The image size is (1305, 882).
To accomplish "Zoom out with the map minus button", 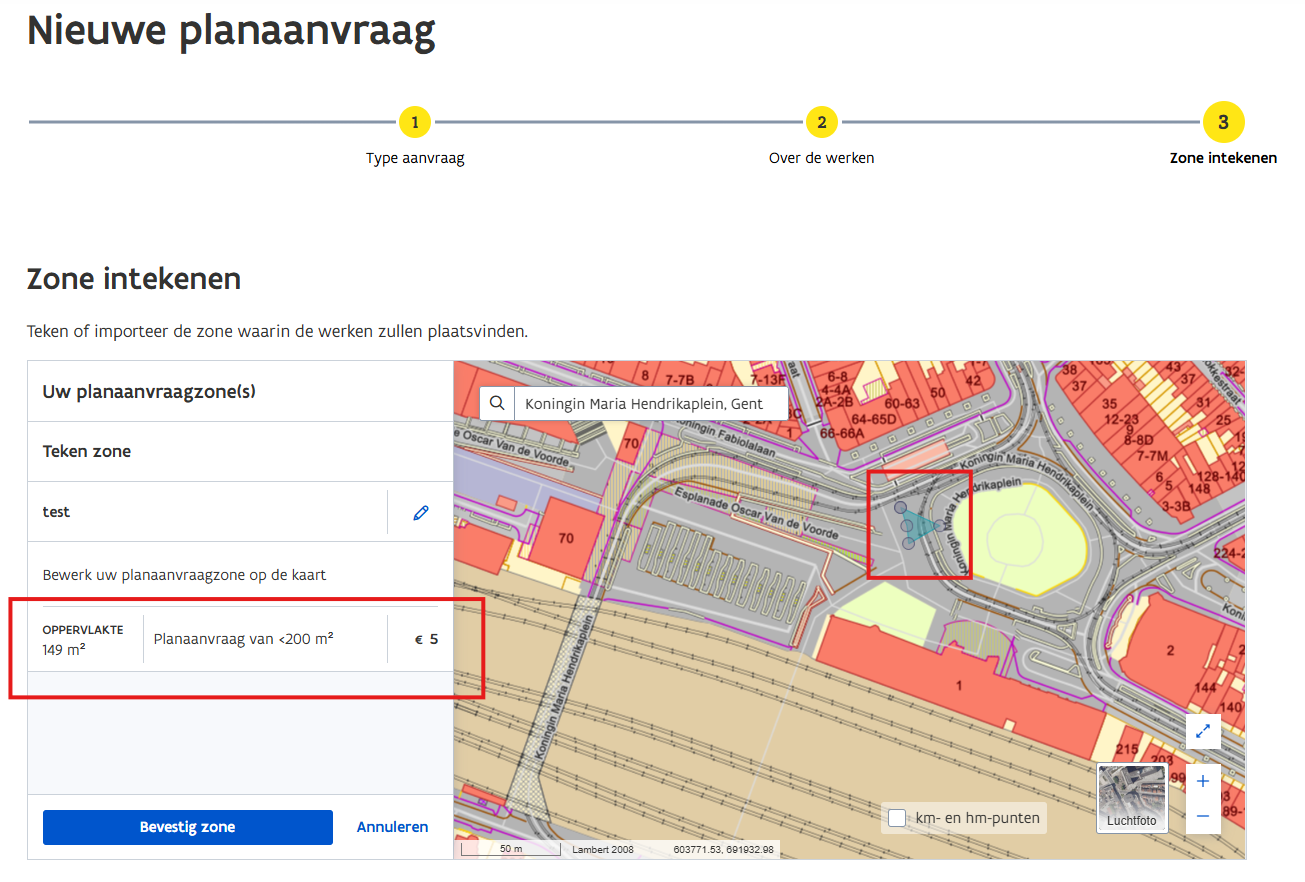I will [1202, 816].
